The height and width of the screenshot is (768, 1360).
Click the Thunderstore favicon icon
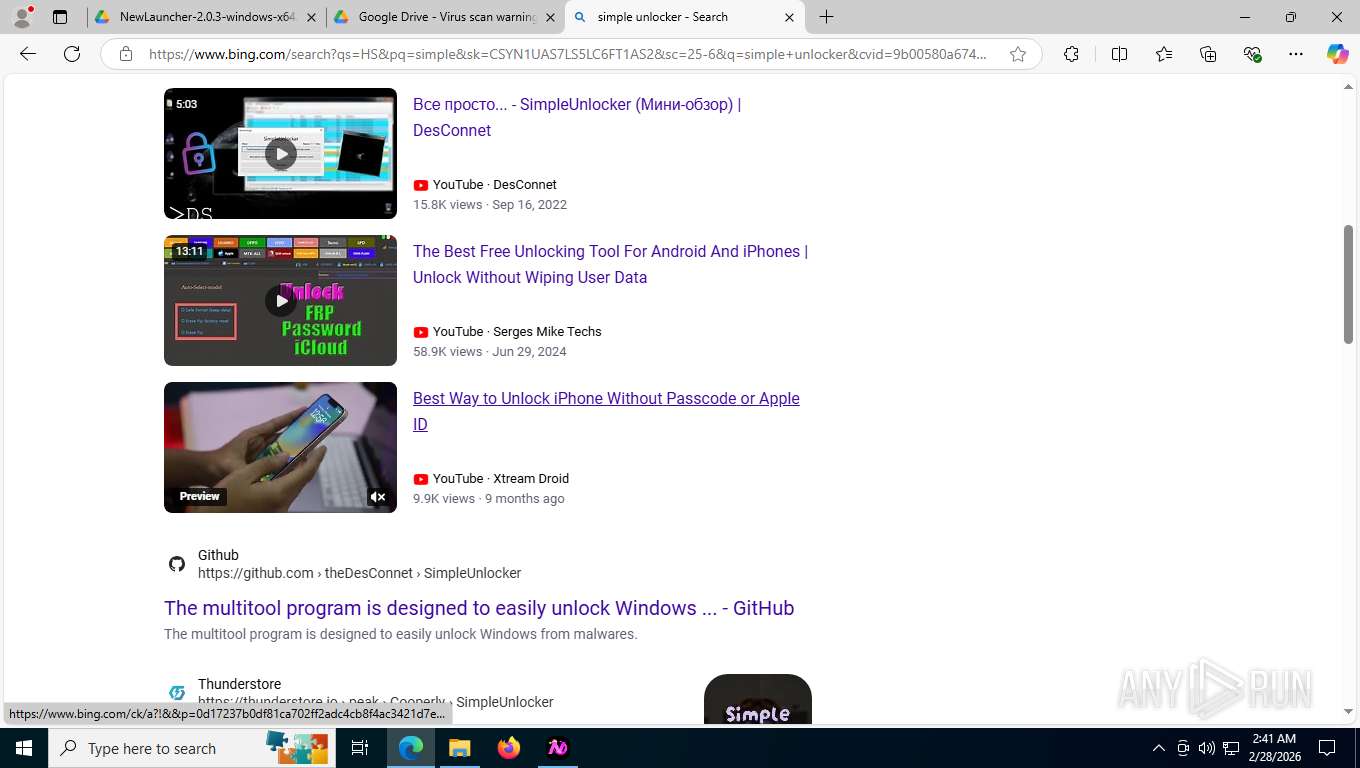tap(177, 693)
